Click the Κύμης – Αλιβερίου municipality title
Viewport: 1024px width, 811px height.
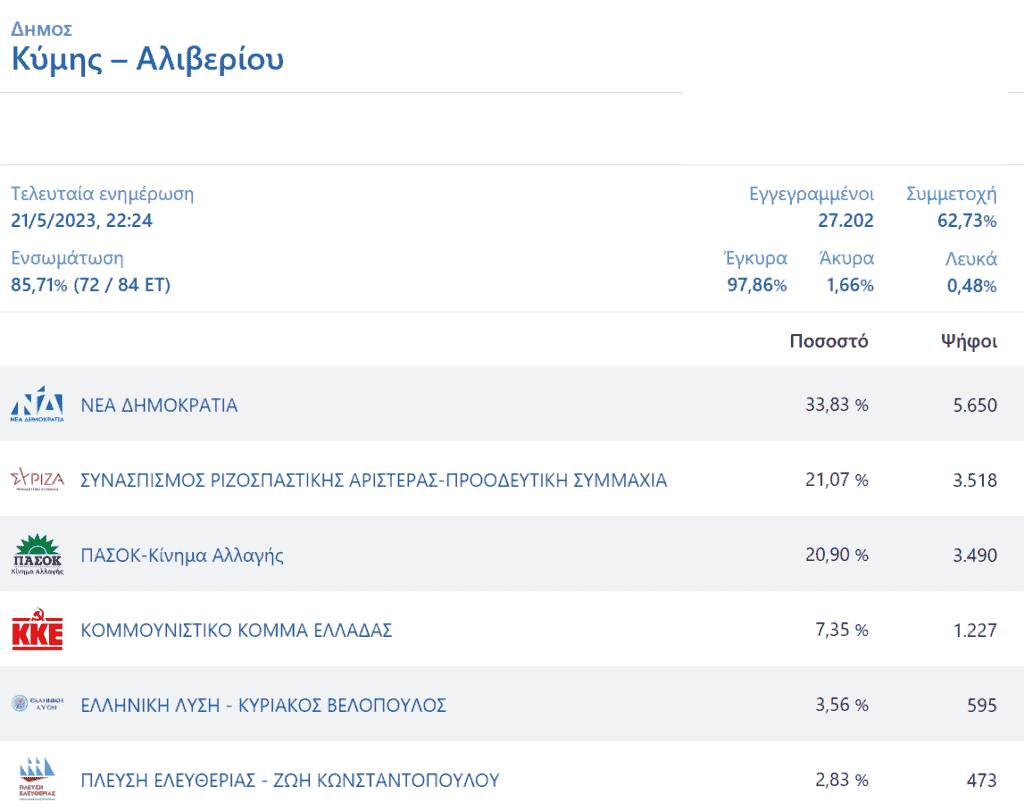pos(147,59)
